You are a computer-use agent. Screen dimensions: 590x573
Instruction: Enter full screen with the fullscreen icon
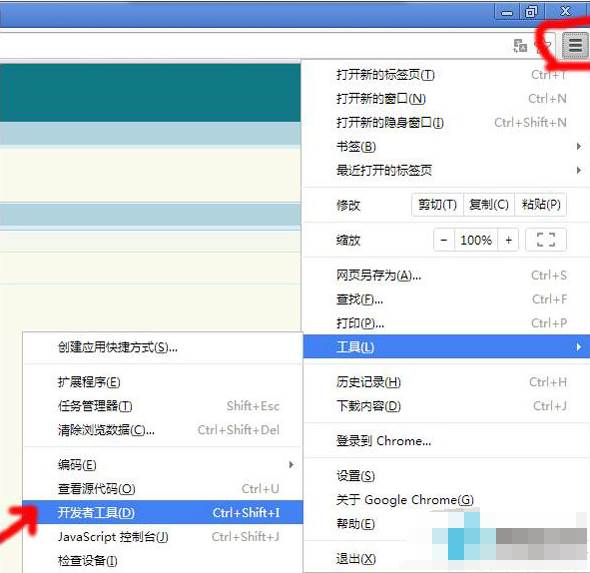coord(546,240)
